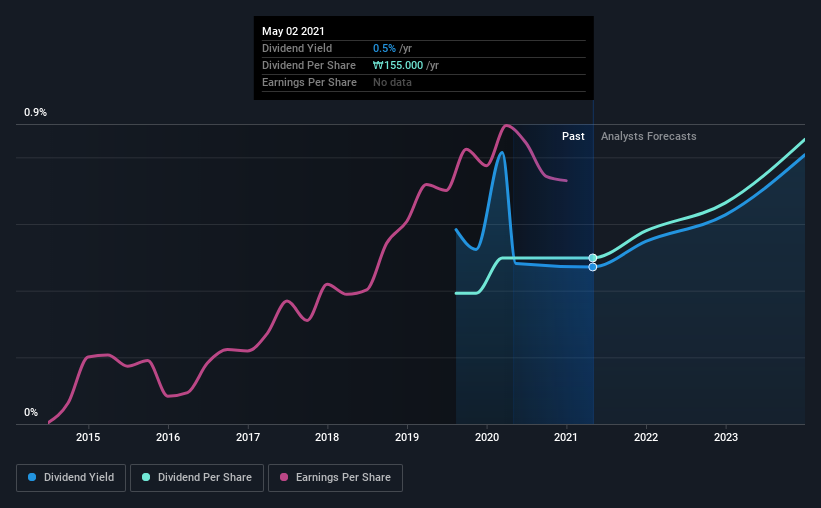Click the 2015 x-axis year label
This screenshot has height=508, width=821.
tap(88, 437)
